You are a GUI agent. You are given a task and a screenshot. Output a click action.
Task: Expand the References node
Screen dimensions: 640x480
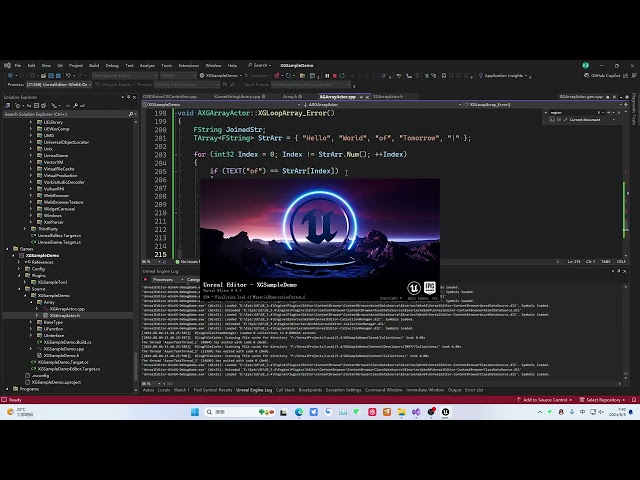(x=19, y=262)
